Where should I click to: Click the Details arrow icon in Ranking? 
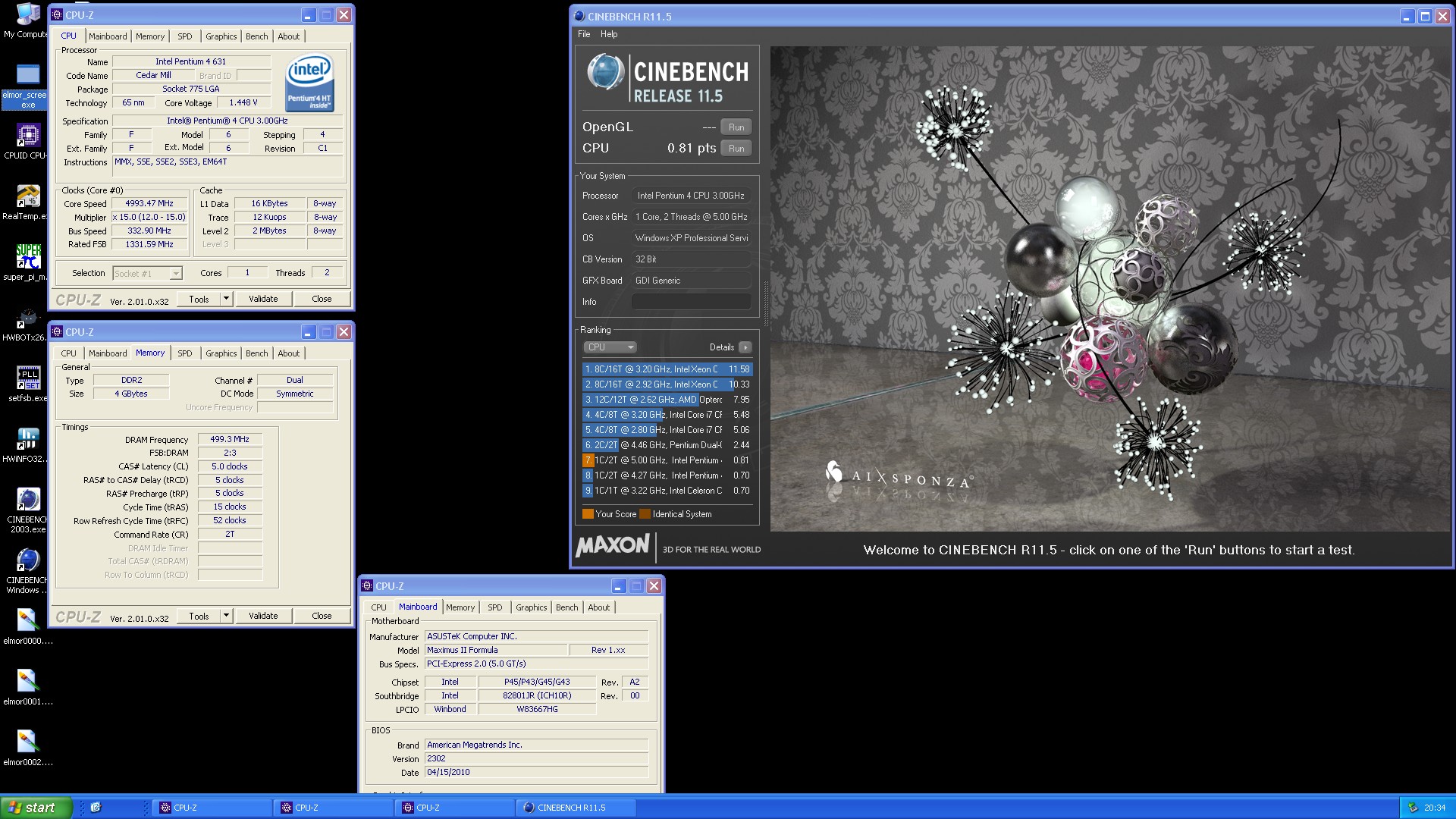pyautogui.click(x=745, y=347)
